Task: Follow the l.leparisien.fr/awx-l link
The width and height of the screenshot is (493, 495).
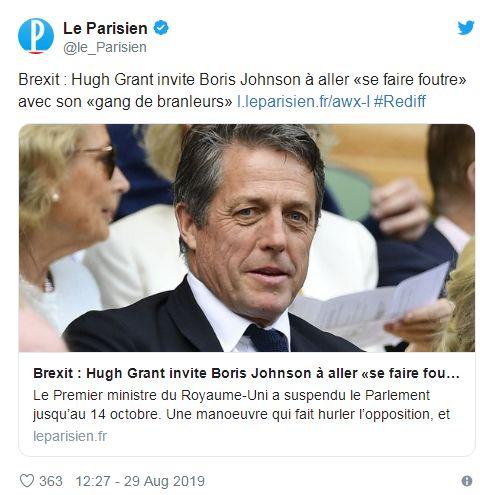Action: tap(303, 101)
